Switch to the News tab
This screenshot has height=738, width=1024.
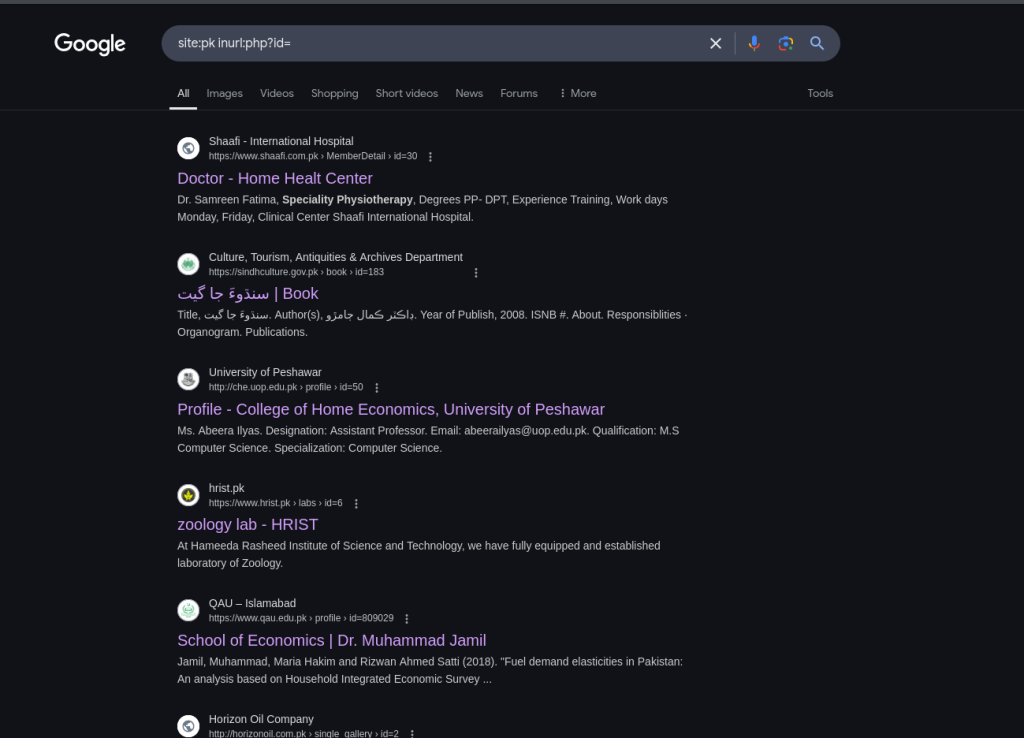[x=469, y=93]
